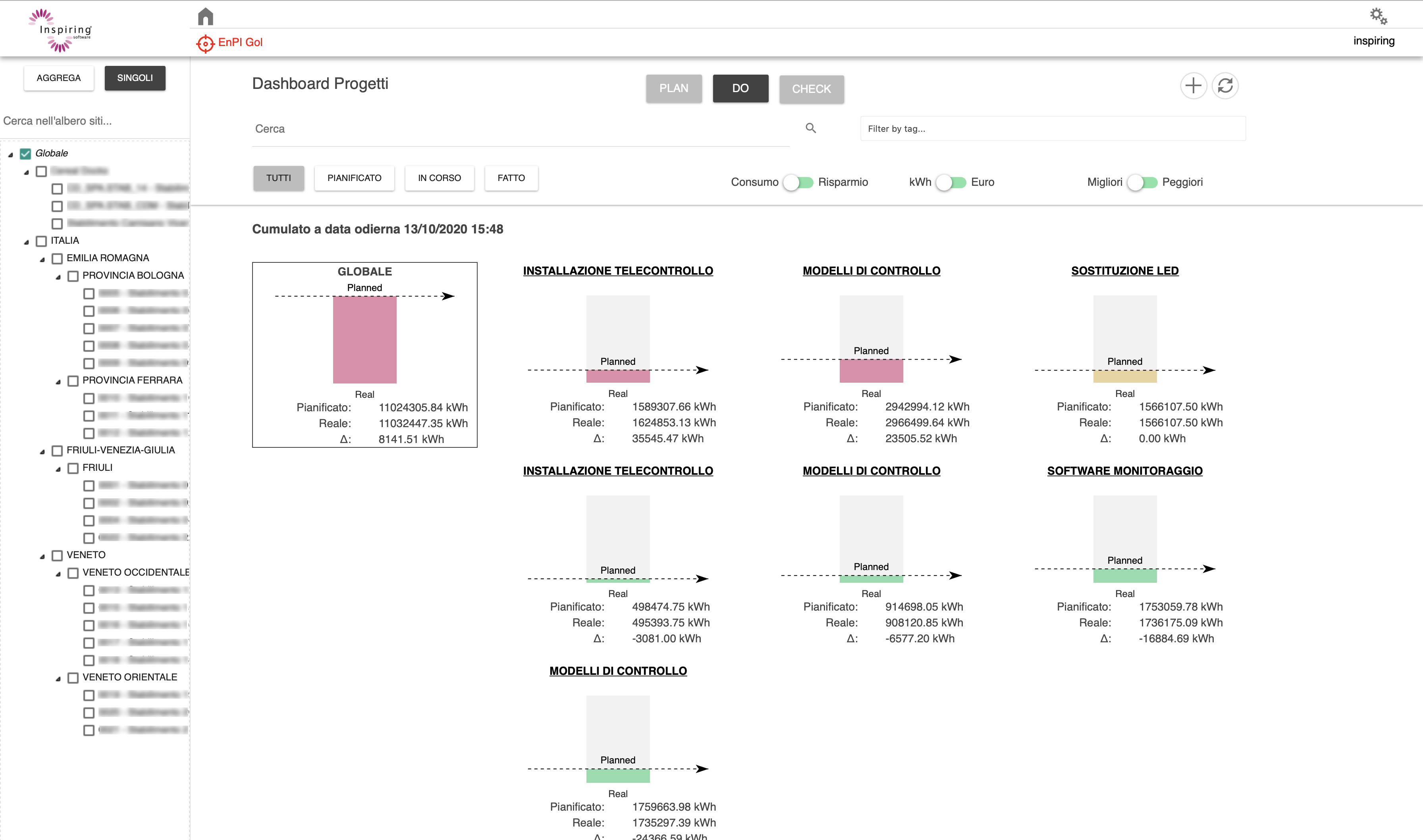Click the EnPI Gol target icon

click(x=205, y=43)
